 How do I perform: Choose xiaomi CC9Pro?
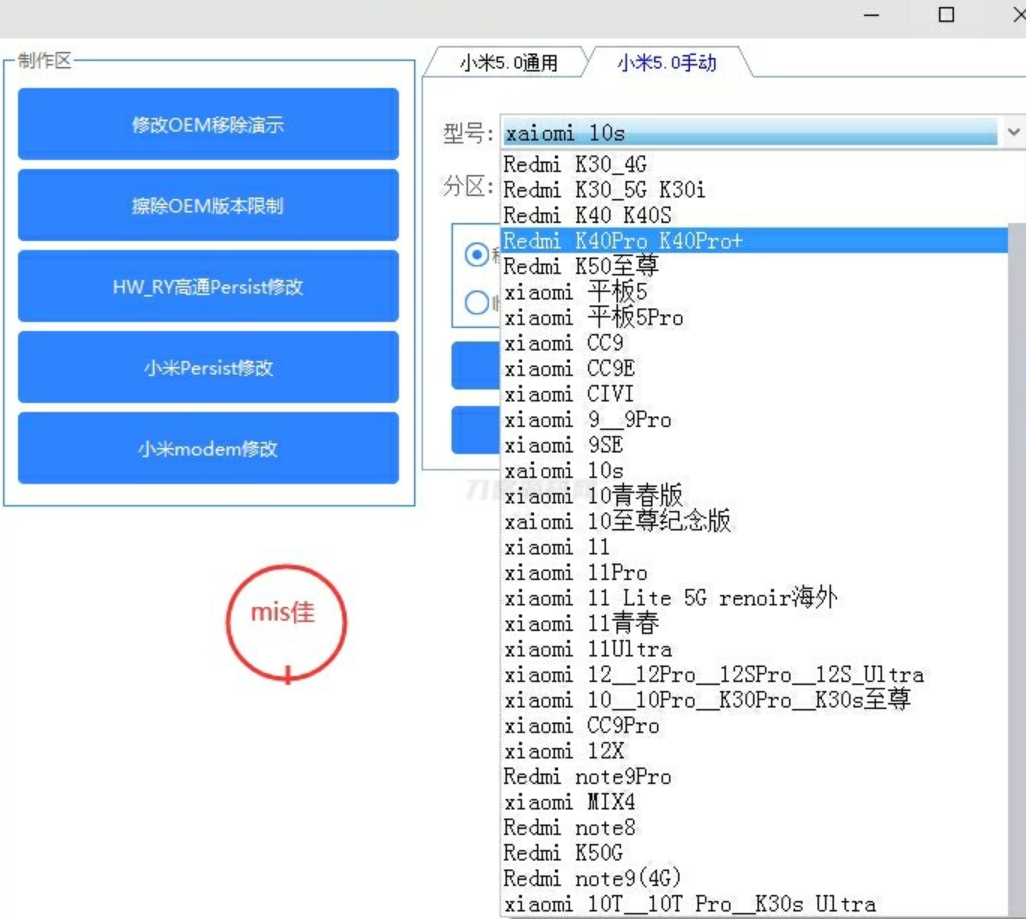pyautogui.click(x=754, y=726)
